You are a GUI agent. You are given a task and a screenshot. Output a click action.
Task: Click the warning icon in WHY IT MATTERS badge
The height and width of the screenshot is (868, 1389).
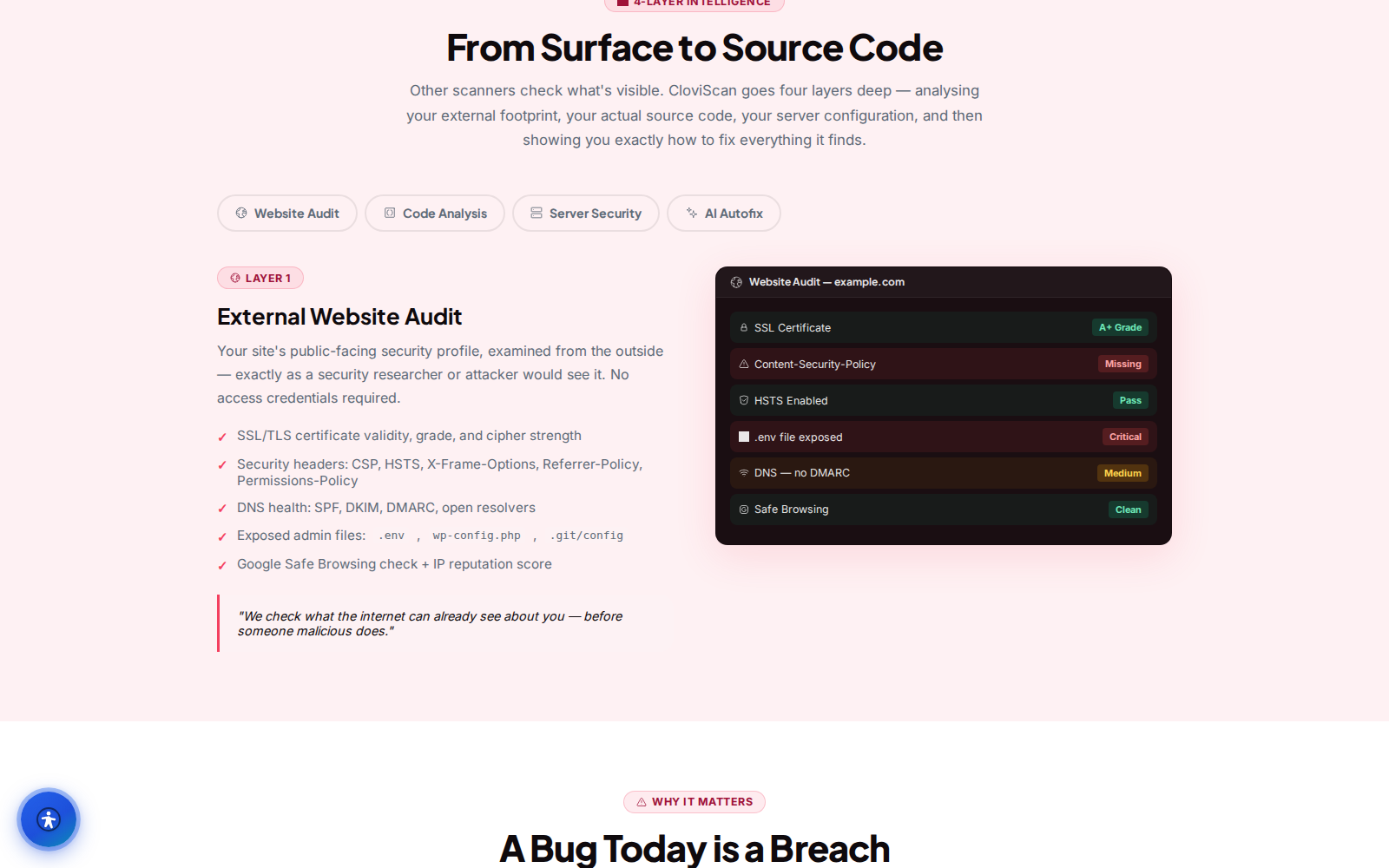point(642,802)
